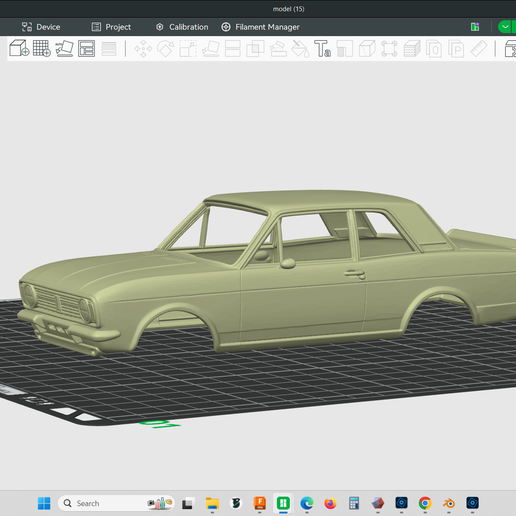The height and width of the screenshot is (516, 516).
Task: Select the Rotate tool
Action: (165, 49)
